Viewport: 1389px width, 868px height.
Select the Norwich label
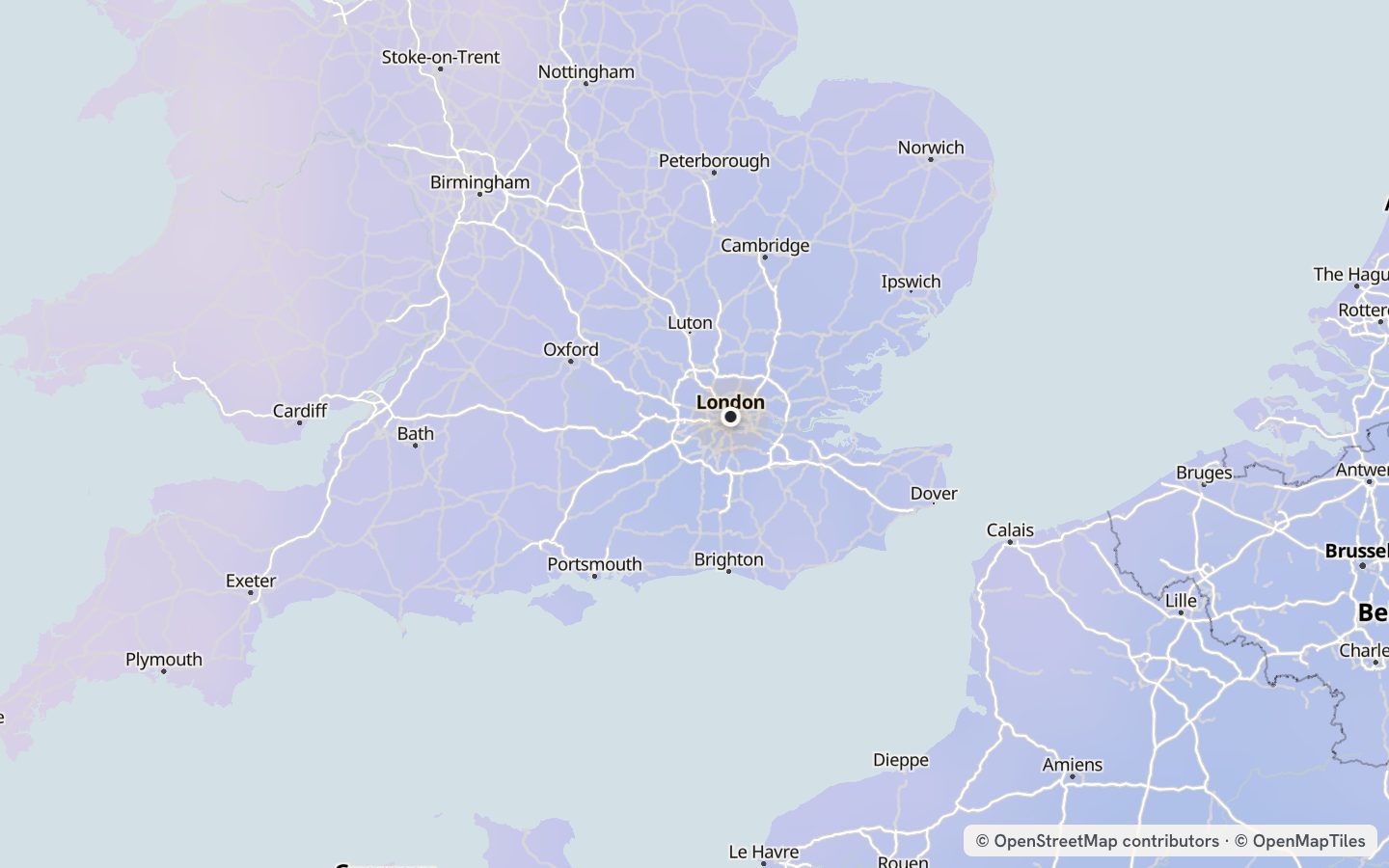coord(931,148)
